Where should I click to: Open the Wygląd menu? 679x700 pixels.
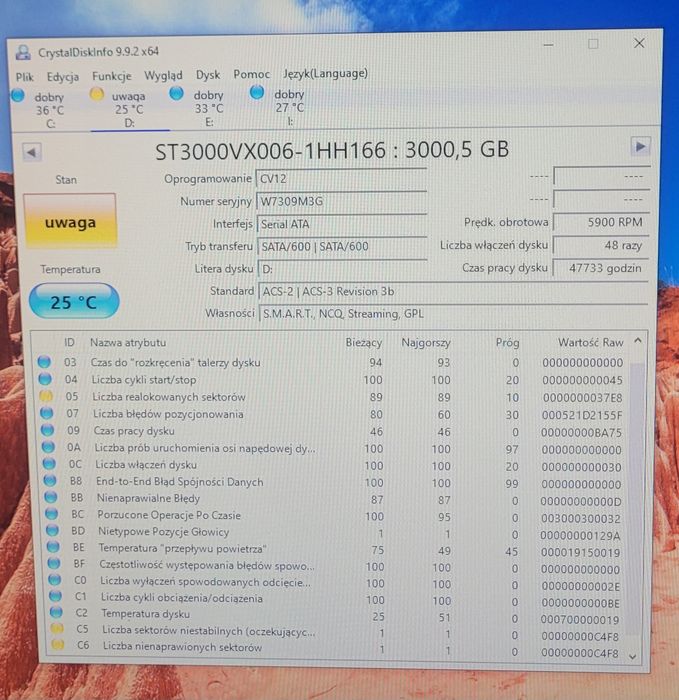pyautogui.click(x=163, y=75)
